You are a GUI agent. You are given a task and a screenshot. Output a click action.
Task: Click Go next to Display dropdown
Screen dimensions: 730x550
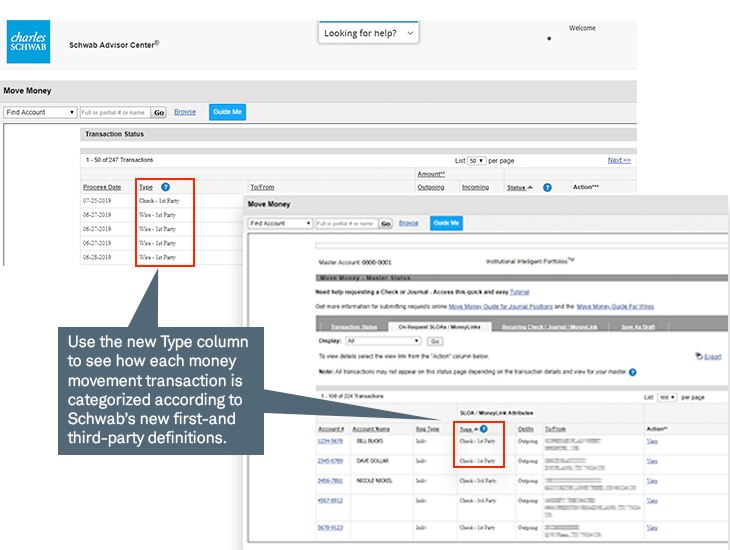pos(435,341)
